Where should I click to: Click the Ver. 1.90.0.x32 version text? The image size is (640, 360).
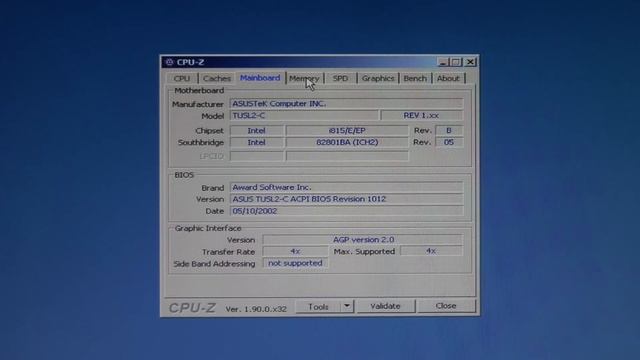pos(256,309)
